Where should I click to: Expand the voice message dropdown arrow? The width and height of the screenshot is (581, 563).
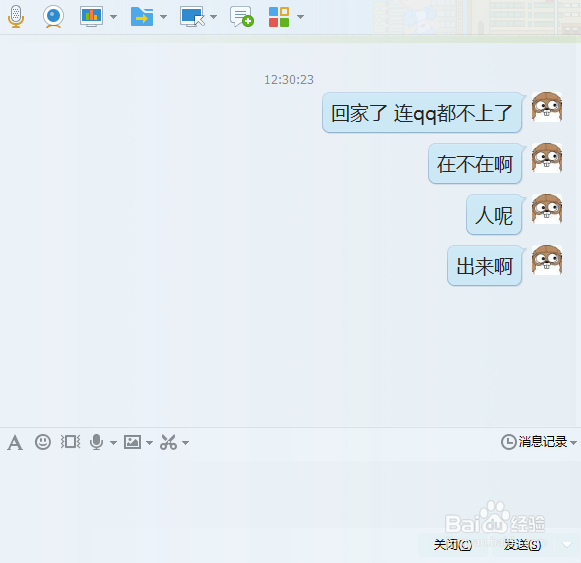coord(113,443)
